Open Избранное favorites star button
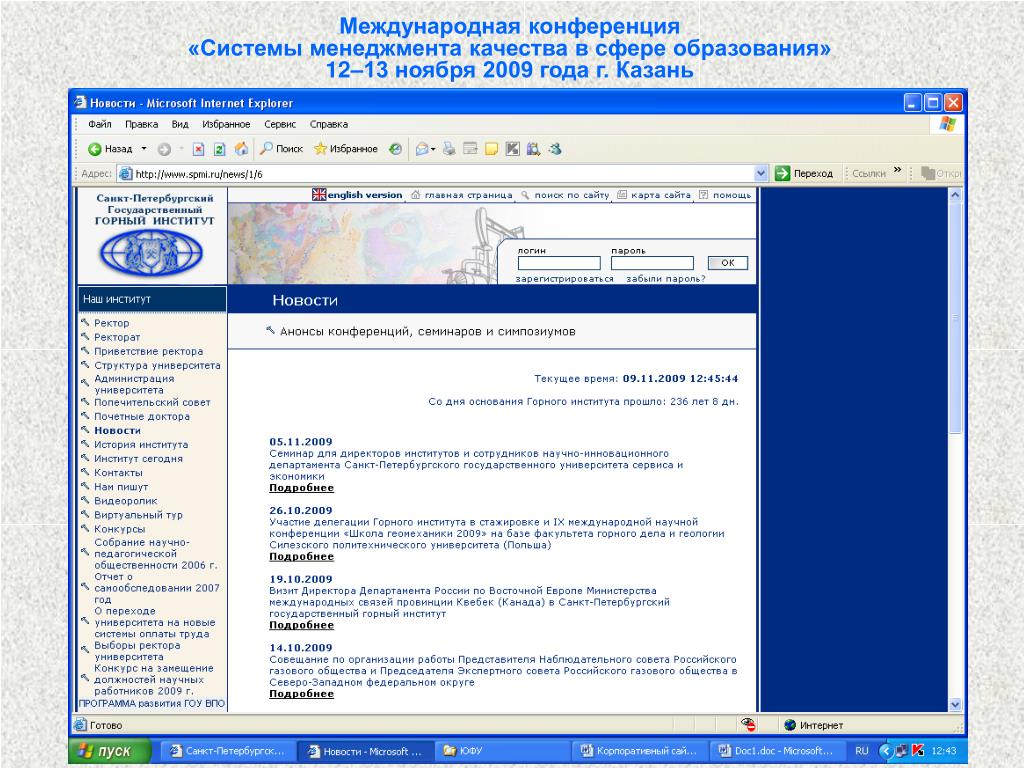The image size is (1024, 768). [345, 149]
